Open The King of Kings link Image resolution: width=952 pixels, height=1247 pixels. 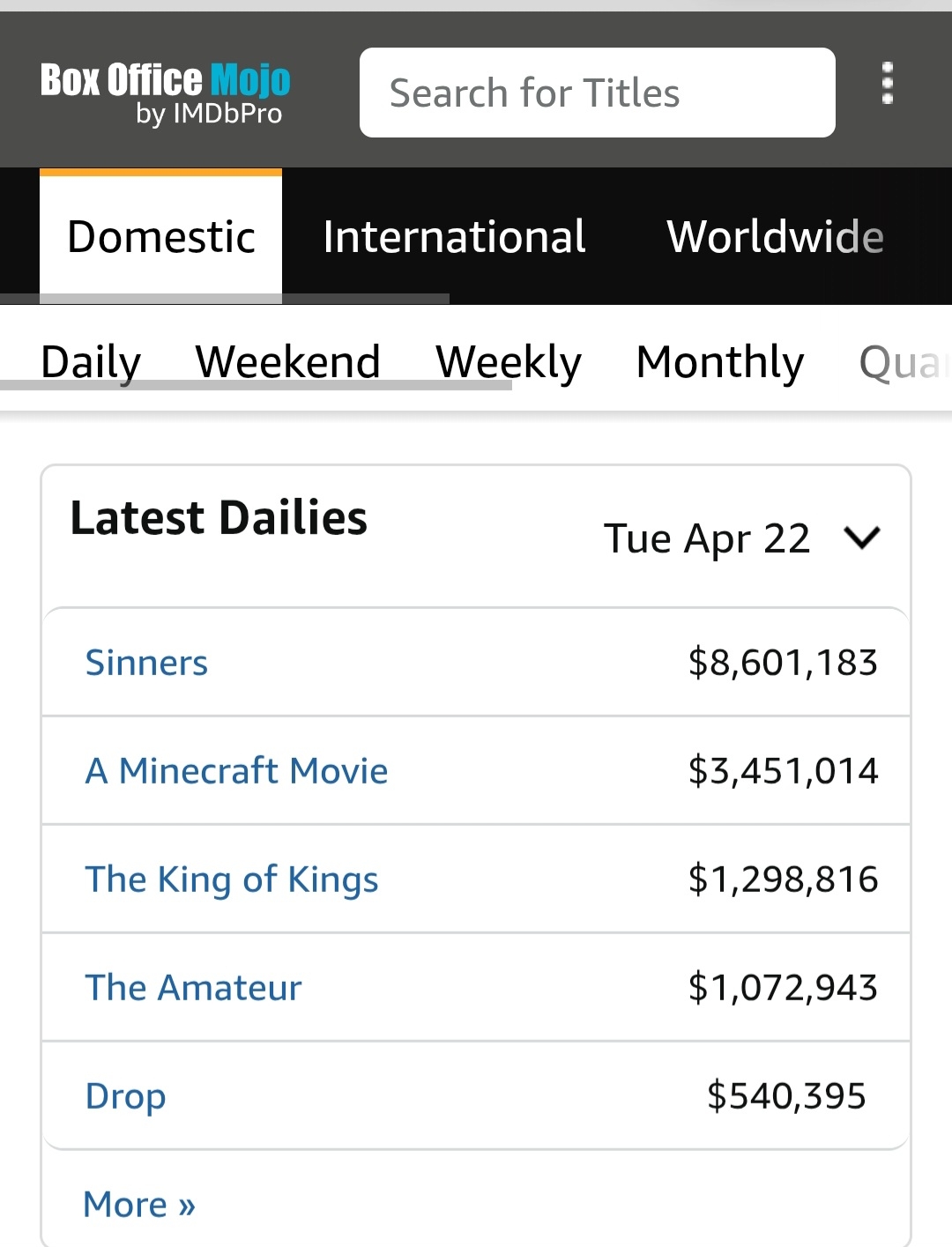(x=232, y=880)
